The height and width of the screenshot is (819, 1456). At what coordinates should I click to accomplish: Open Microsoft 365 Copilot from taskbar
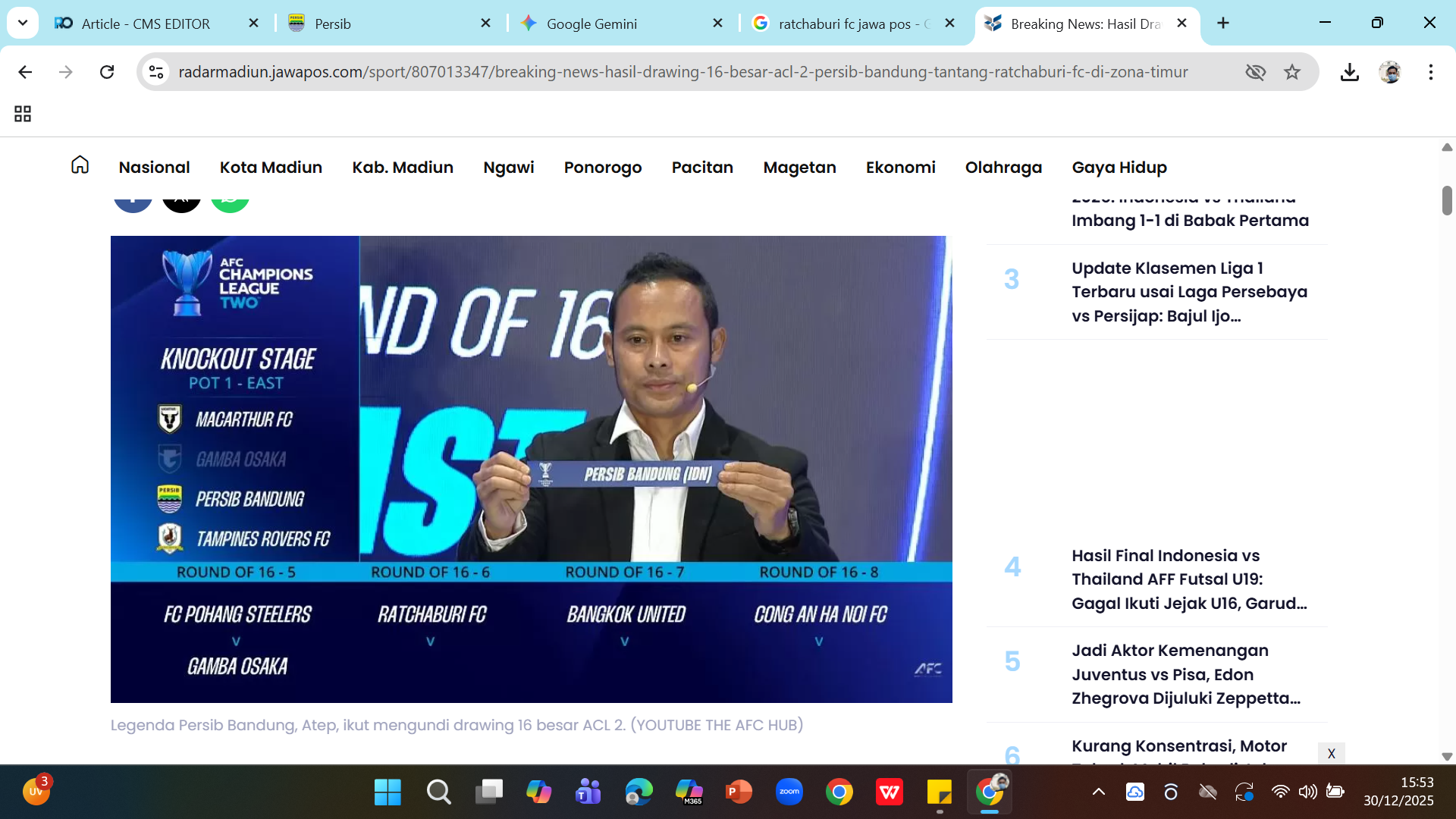[689, 792]
